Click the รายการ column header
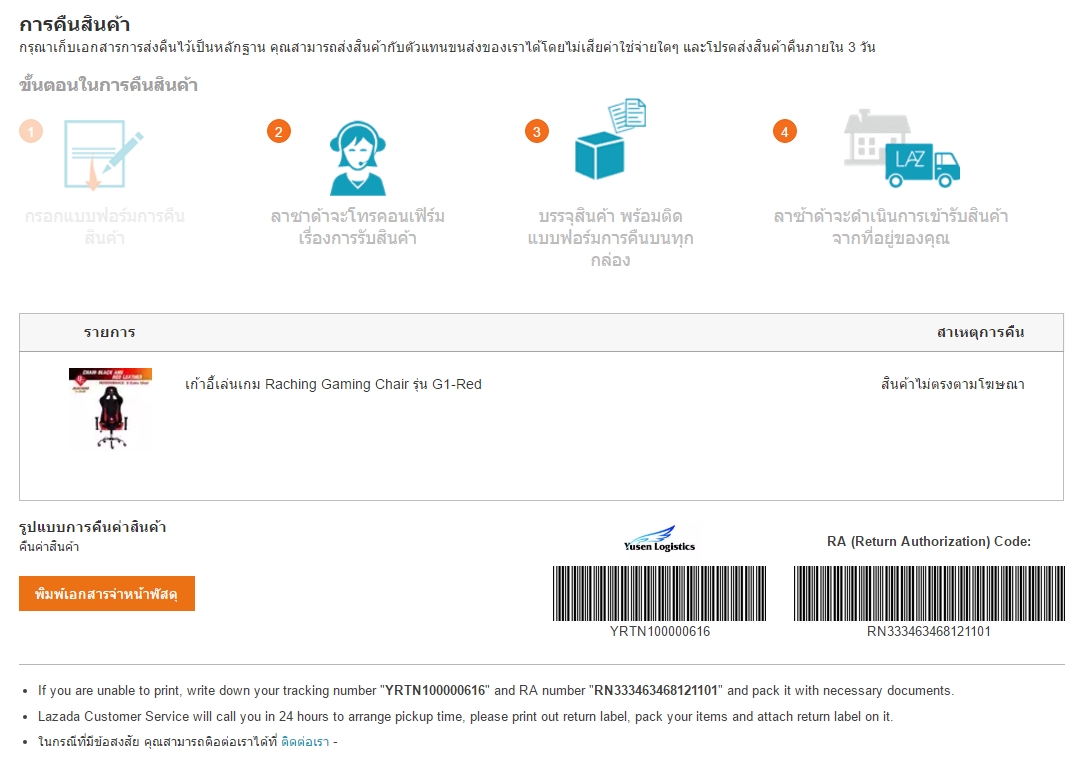The image size is (1086, 763). (109, 332)
